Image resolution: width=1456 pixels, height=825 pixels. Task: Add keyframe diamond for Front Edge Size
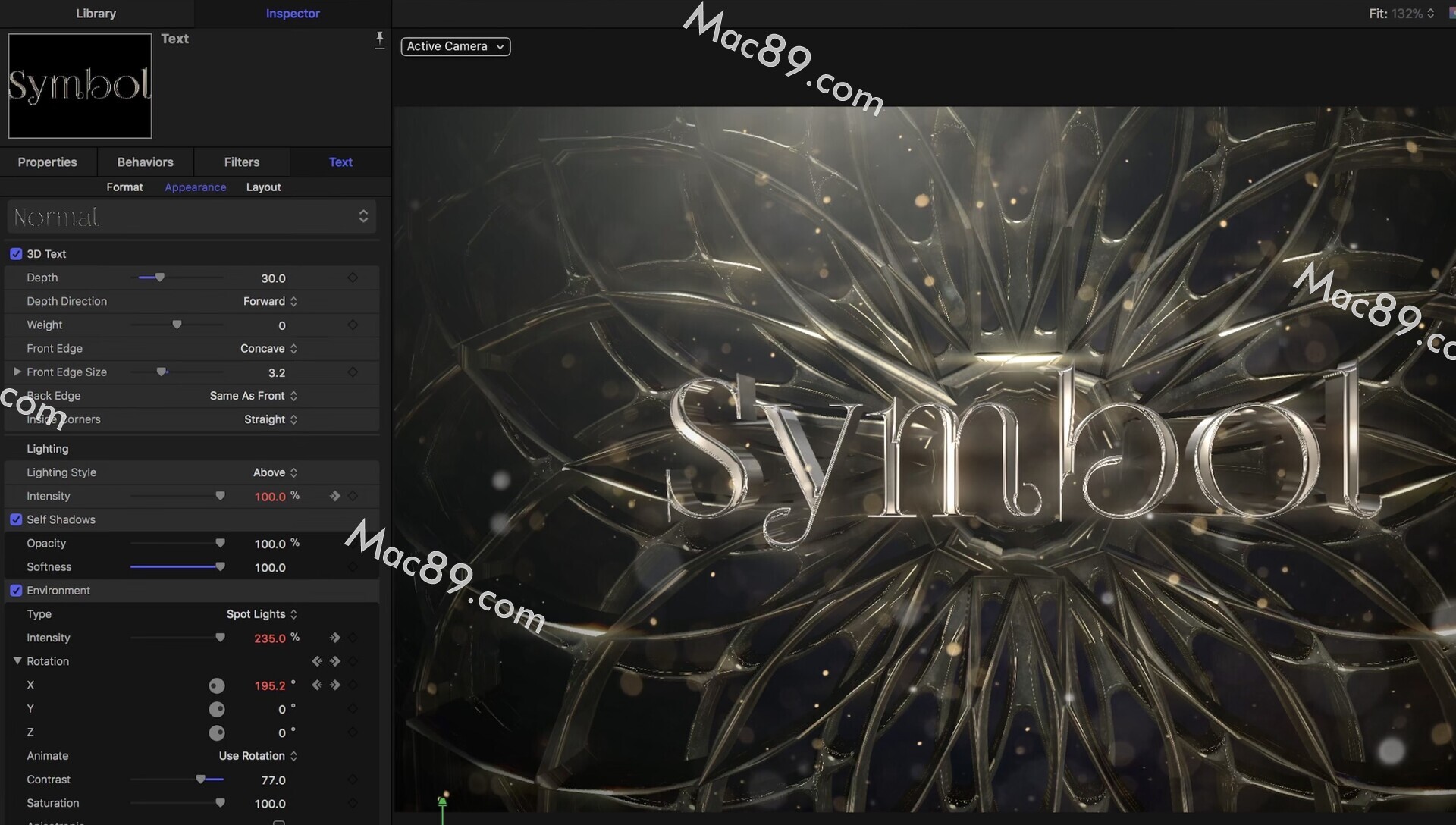pyautogui.click(x=353, y=372)
